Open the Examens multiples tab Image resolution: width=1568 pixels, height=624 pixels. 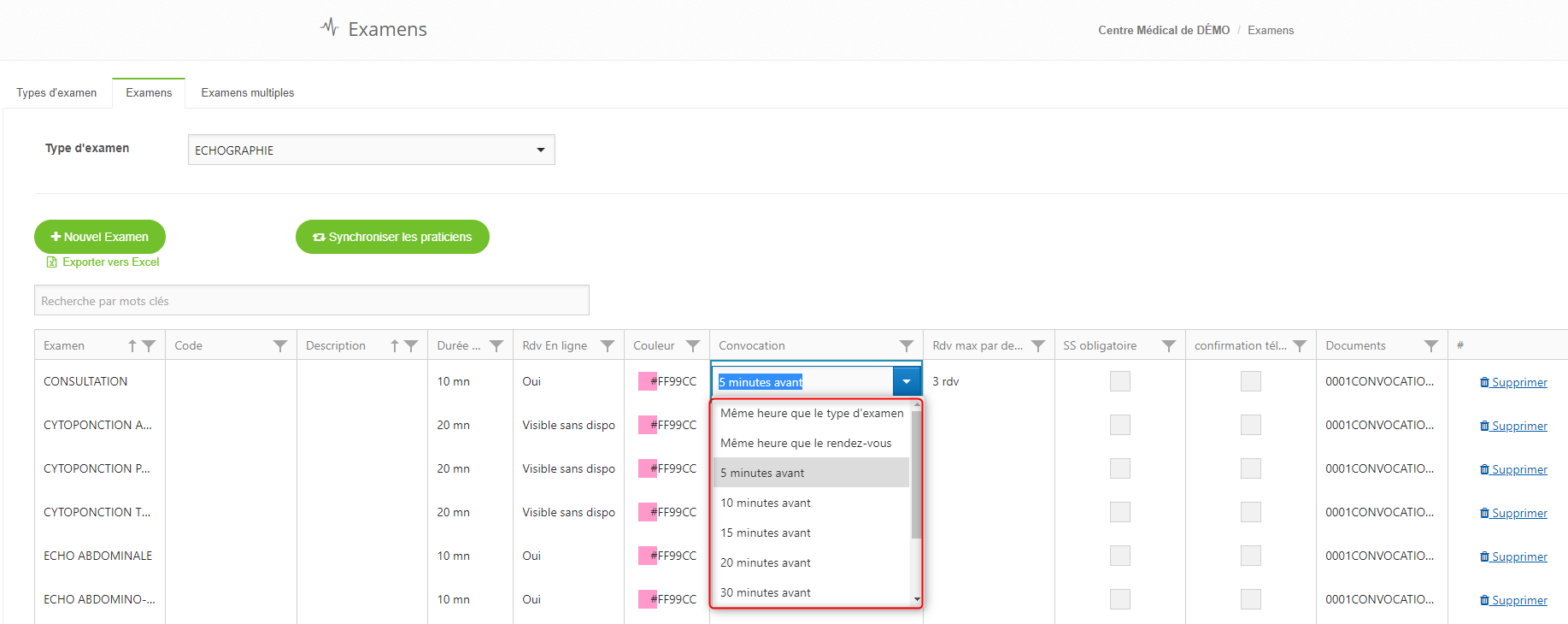pos(248,93)
